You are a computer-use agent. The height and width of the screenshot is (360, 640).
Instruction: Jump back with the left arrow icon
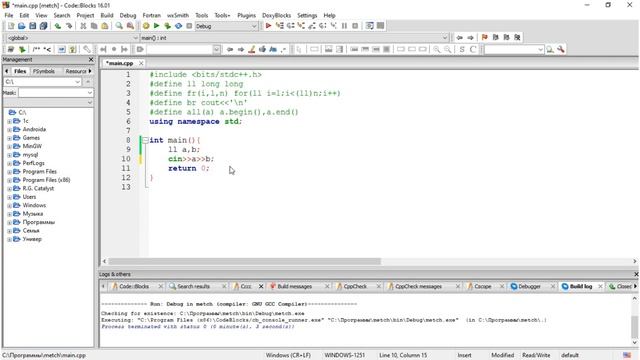coord(460,38)
